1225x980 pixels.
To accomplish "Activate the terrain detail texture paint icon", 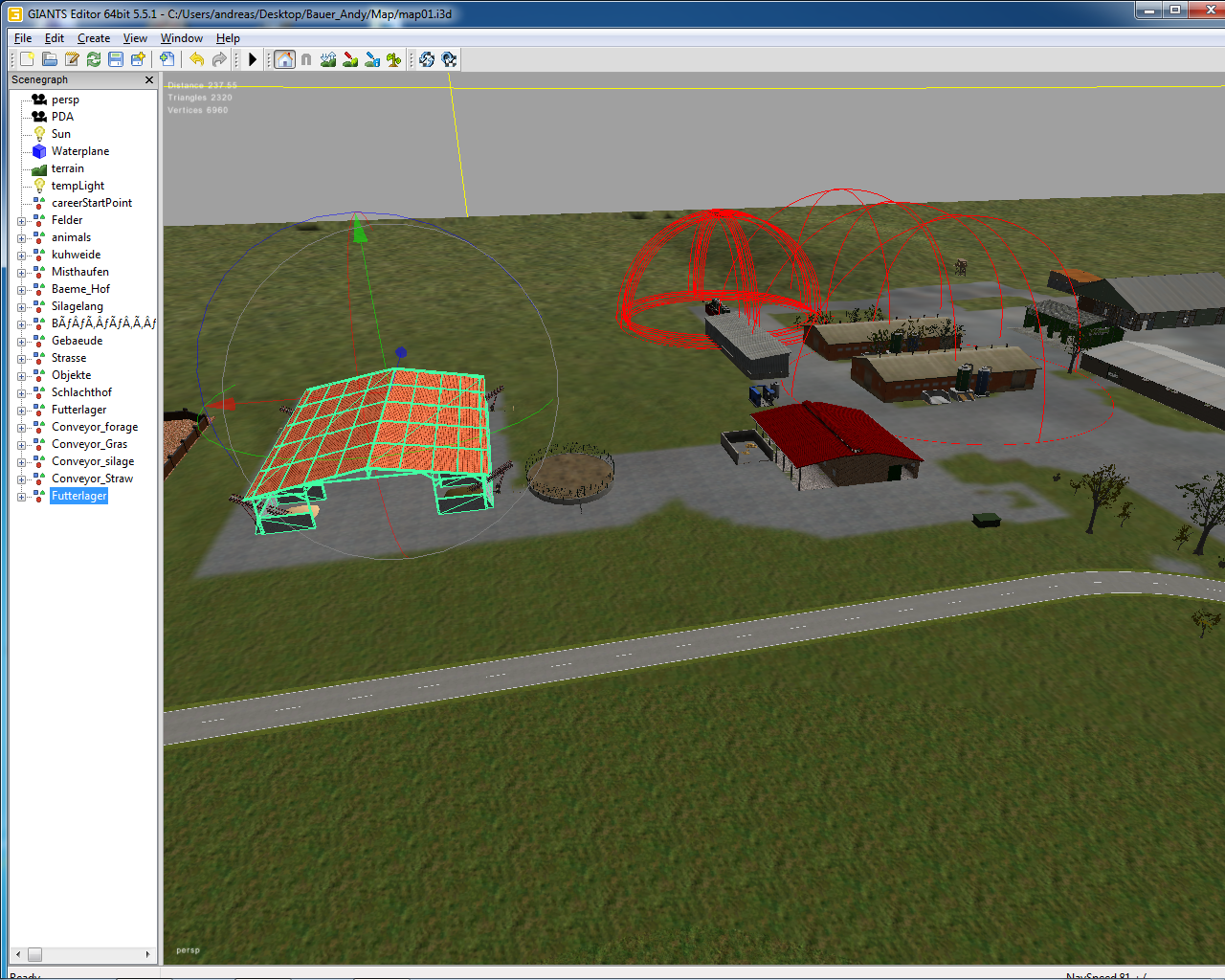I will pos(350,59).
